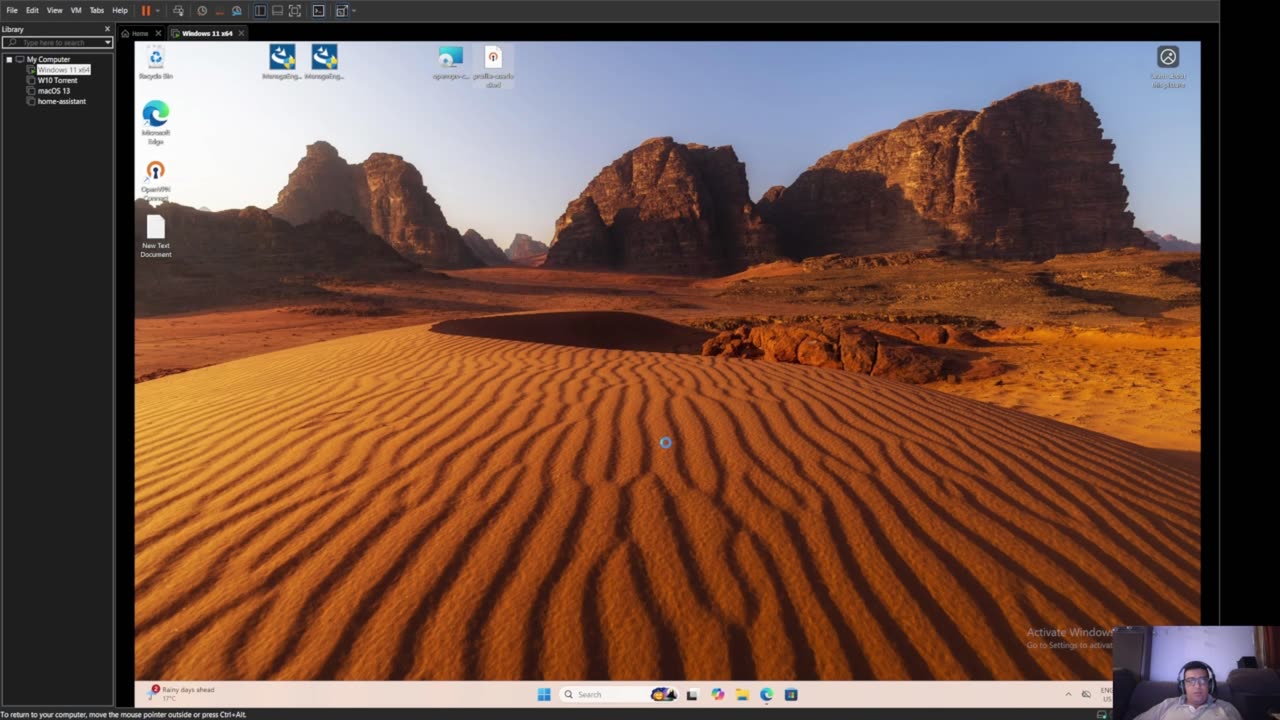The image size is (1280, 720).
Task: Select the New Text Document file
Action: [x=156, y=236]
